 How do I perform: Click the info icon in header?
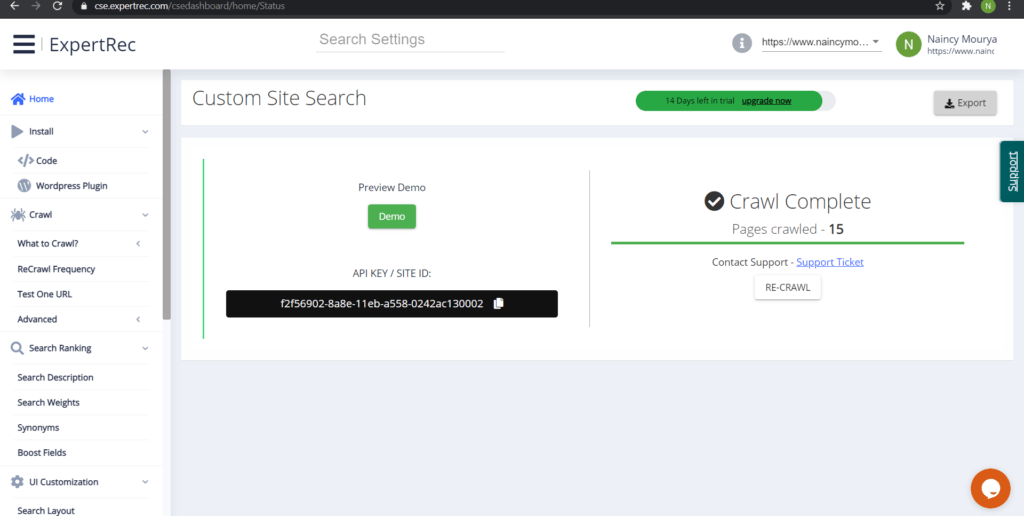pos(742,43)
